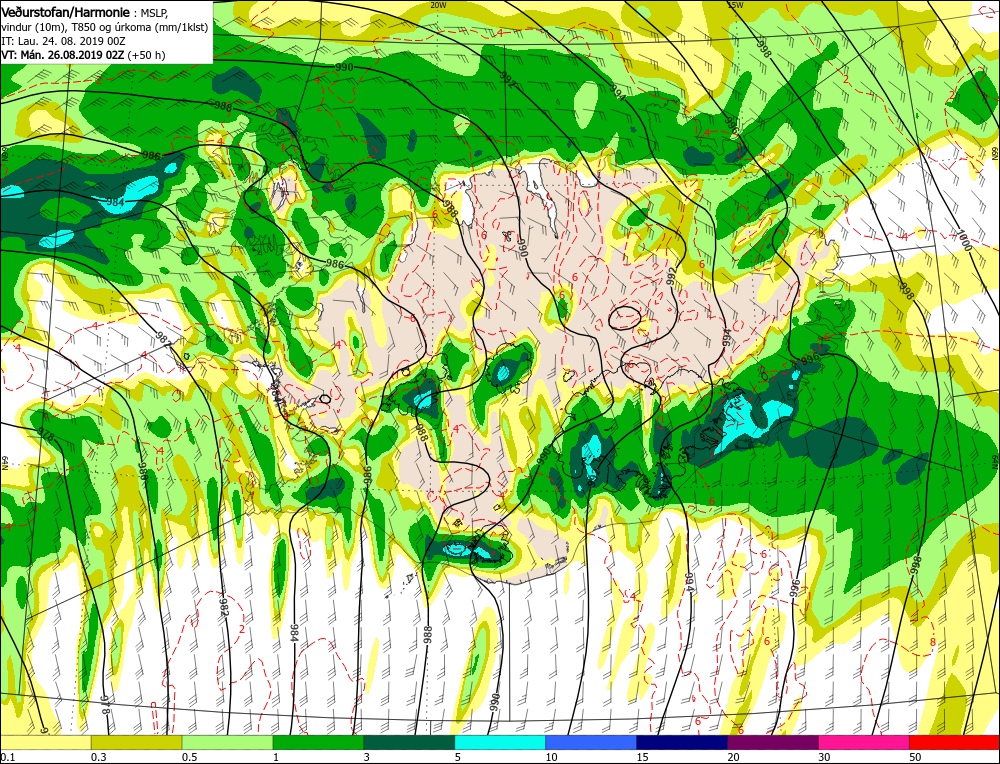1000x764 pixels.
Task: Select the red 50 mm legend swatch
Action: [954, 742]
